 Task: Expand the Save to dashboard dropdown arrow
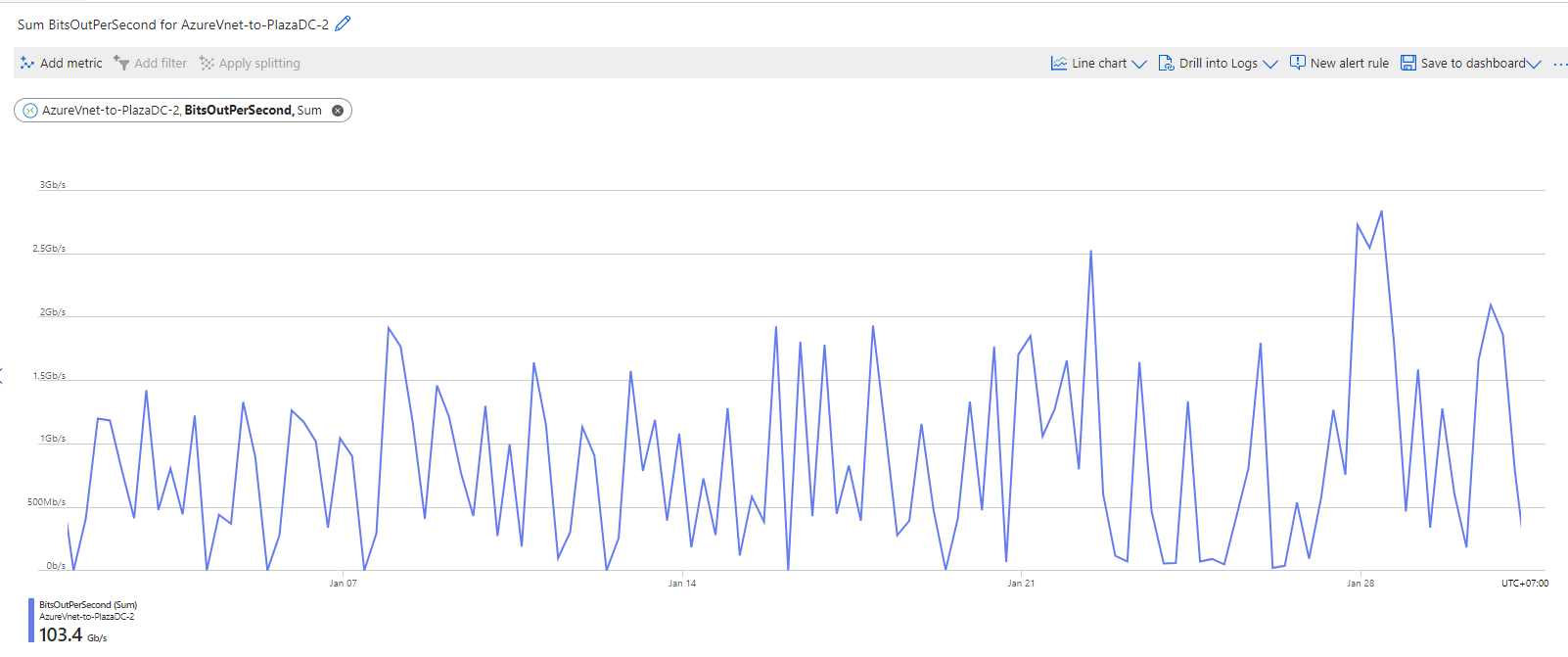(1534, 64)
